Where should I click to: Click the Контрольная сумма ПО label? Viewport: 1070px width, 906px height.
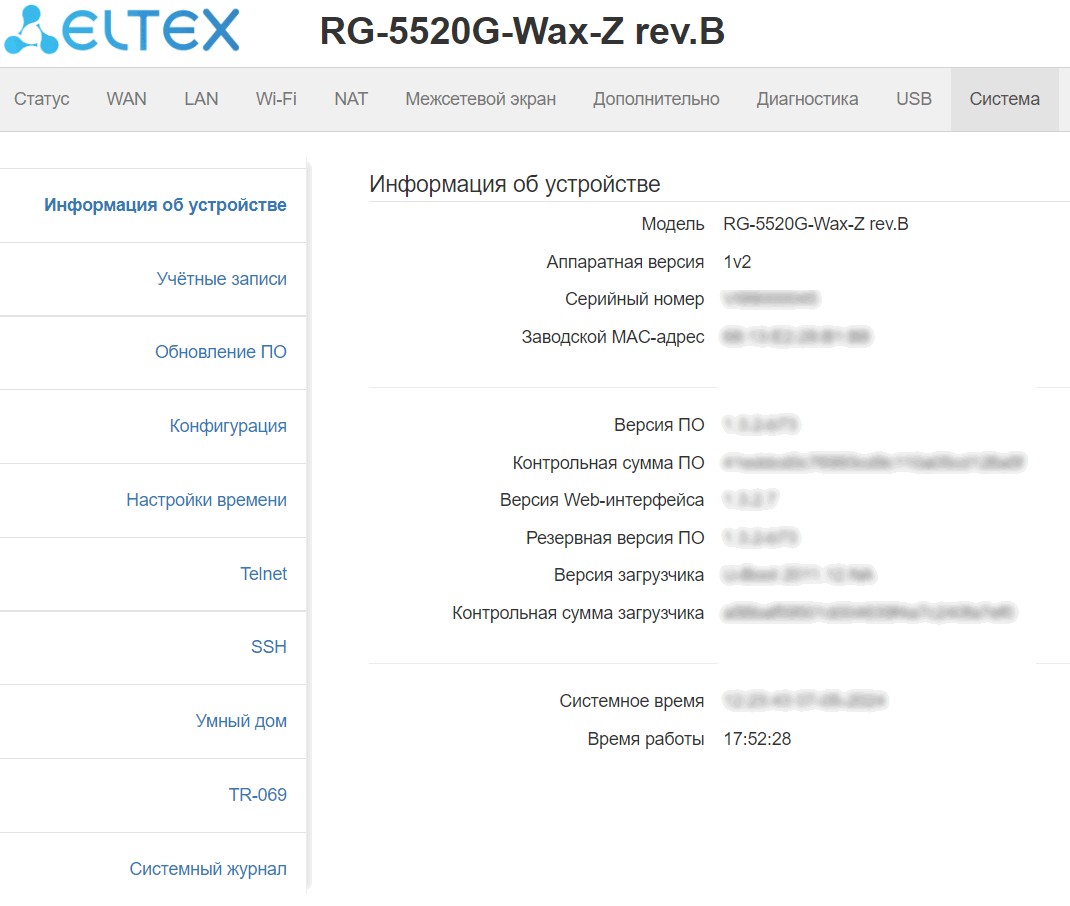click(608, 463)
